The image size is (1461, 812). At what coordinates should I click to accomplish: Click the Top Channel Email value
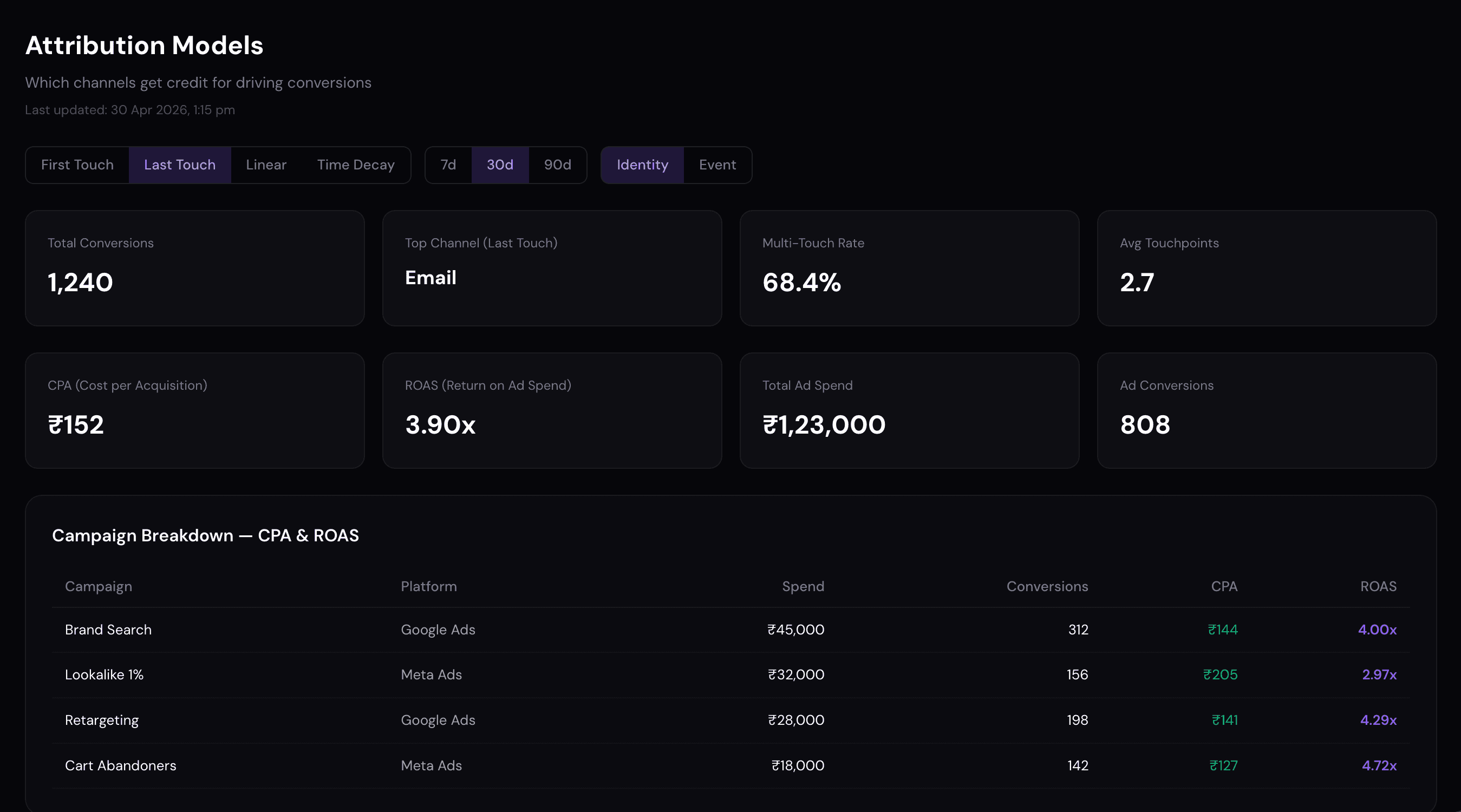coord(431,278)
